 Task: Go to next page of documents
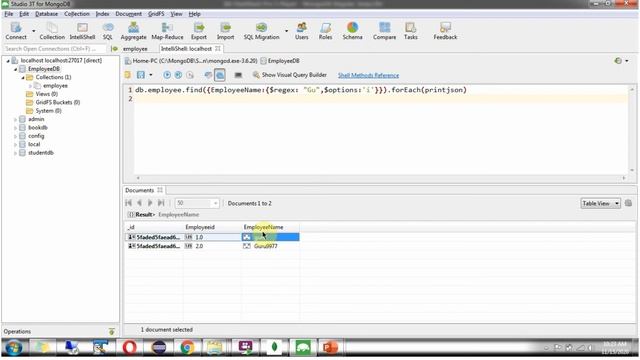pyautogui.click(x=150, y=203)
